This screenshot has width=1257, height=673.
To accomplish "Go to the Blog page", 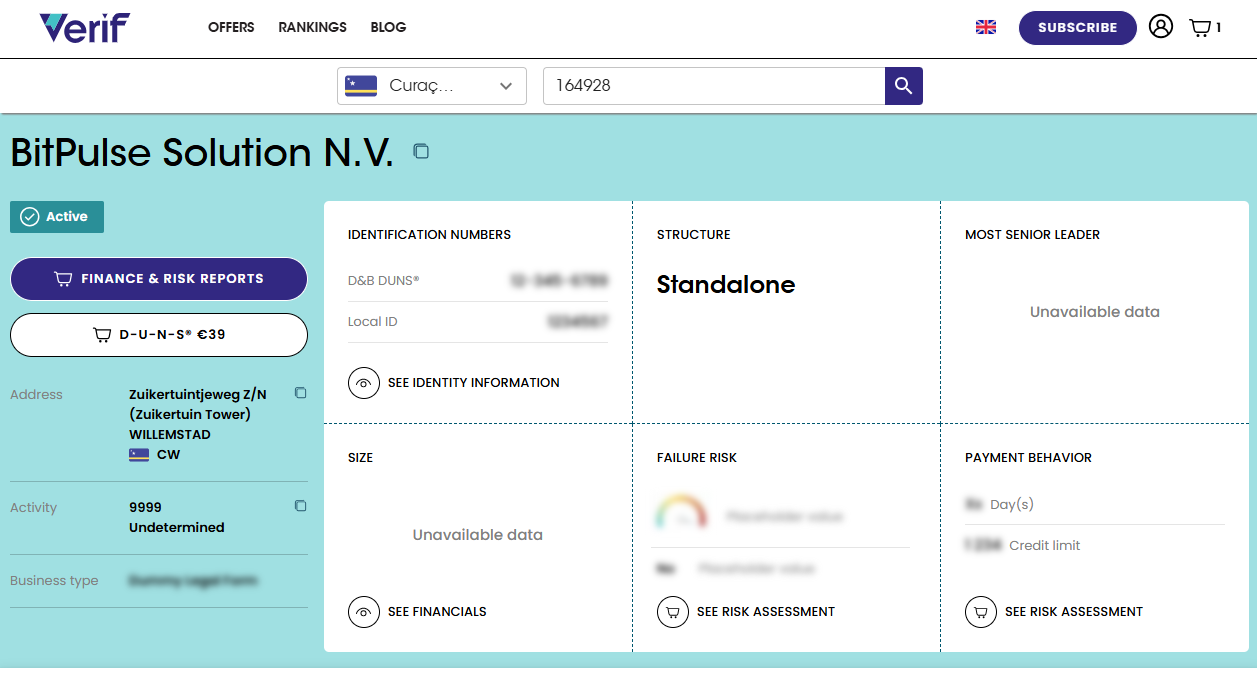I will (x=388, y=28).
